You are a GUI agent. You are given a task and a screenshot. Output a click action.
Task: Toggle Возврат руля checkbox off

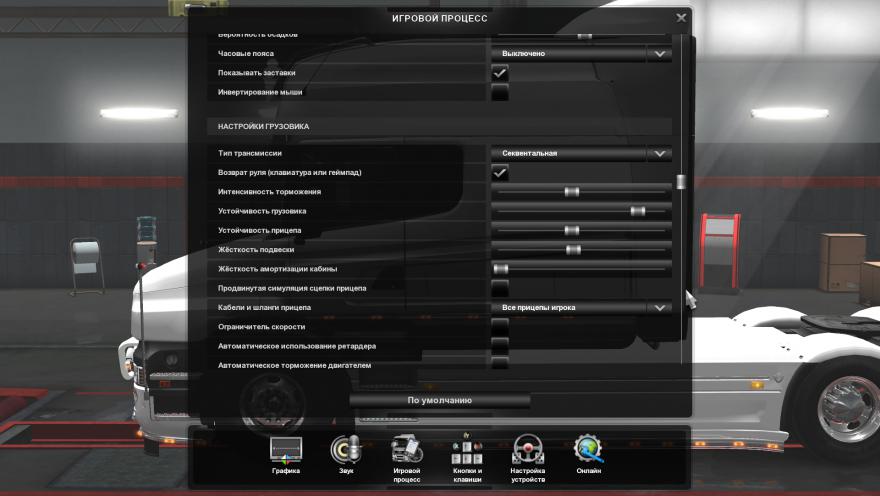click(499, 172)
